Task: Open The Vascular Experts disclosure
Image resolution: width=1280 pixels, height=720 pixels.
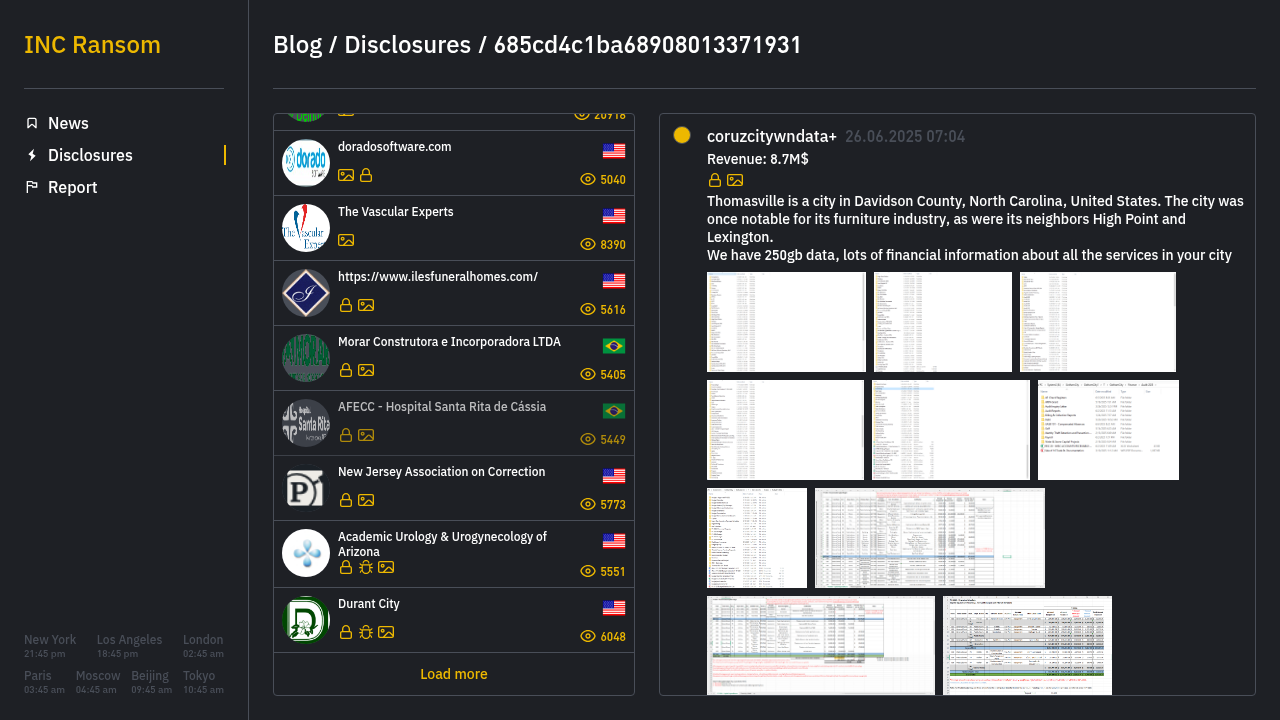Action: point(454,228)
